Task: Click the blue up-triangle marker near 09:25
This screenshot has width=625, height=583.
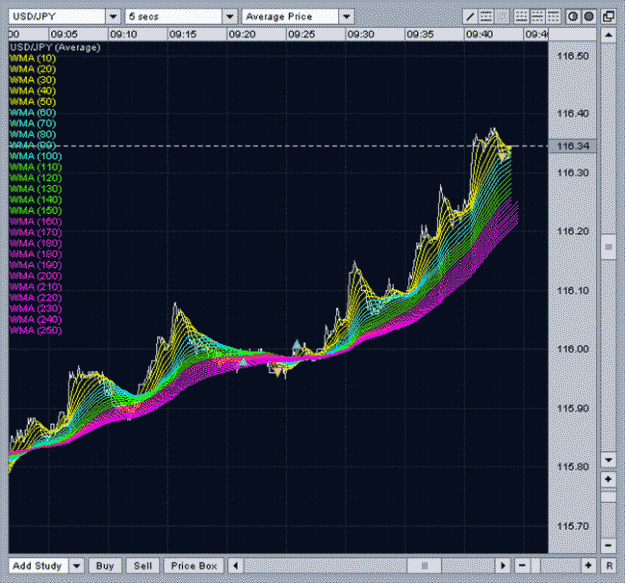Action: pos(297,344)
